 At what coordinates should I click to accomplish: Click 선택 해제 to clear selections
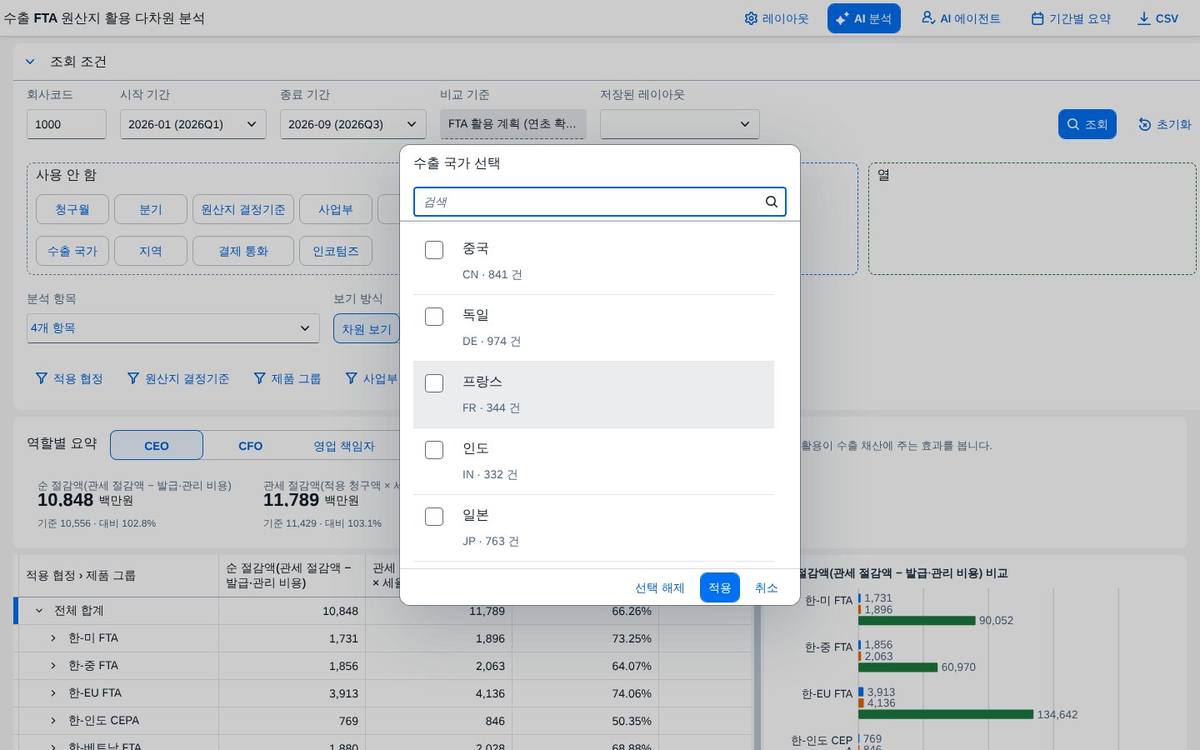(x=660, y=588)
